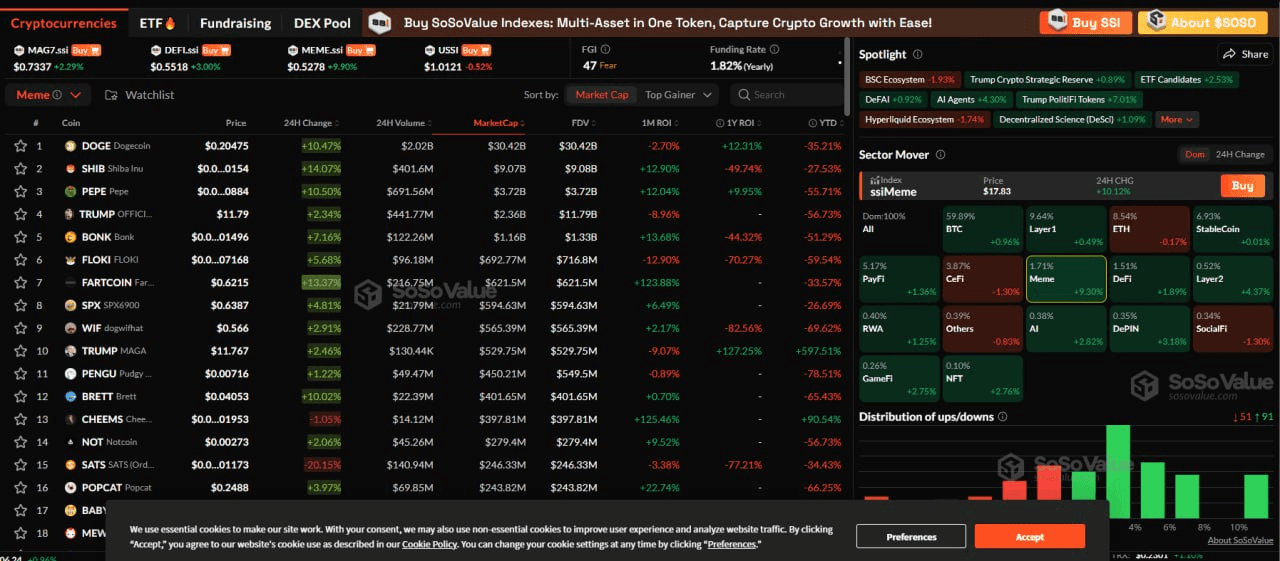The width and height of the screenshot is (1280, 561).
Task: Select the Market Cap sort option
Action: point(601,95)
